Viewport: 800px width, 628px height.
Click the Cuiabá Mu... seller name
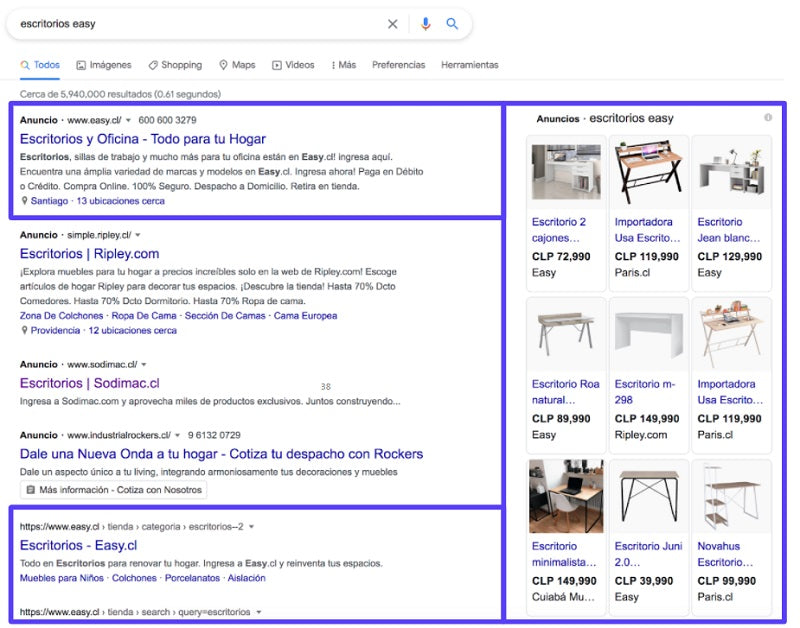click(x=563, y=597)
